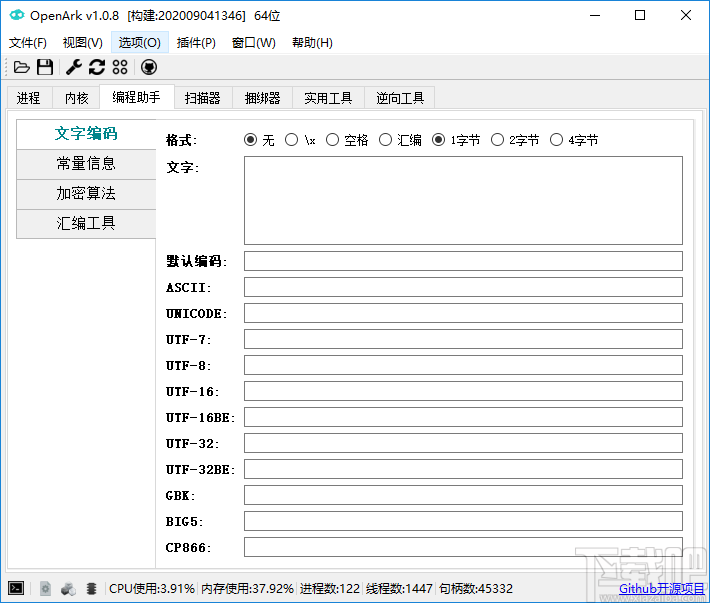This screenshot has height=603, width=710.
Task: Select the 汇编 format radio button
Action: point(400,140)
